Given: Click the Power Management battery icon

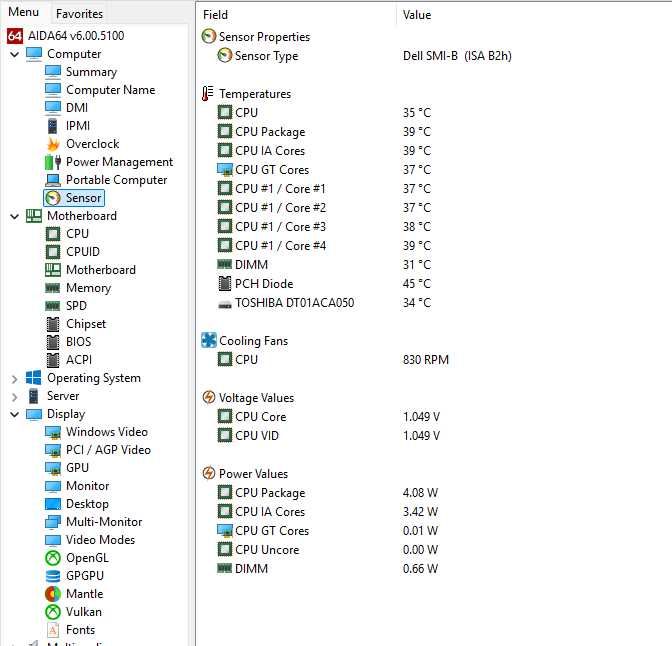Looking at the screenshot, I should tap(53, 162).
